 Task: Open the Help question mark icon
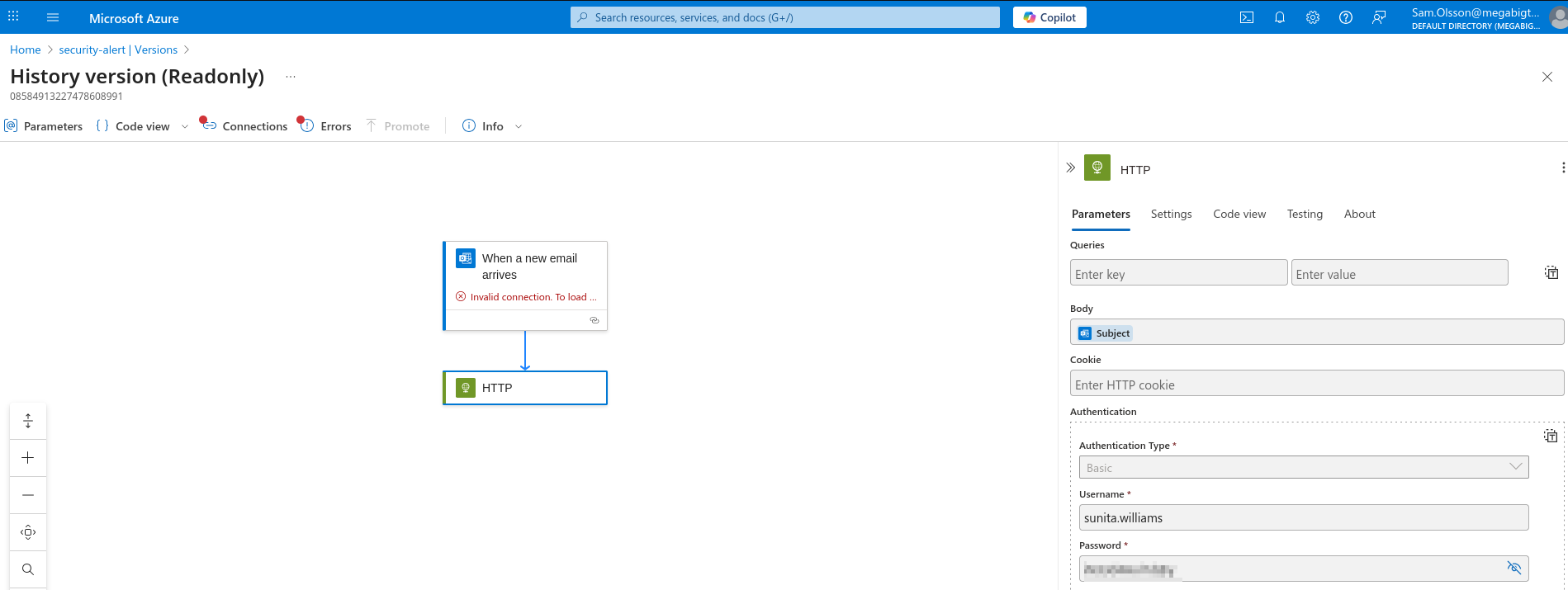pyautogui.click(x=1346, y=17)
